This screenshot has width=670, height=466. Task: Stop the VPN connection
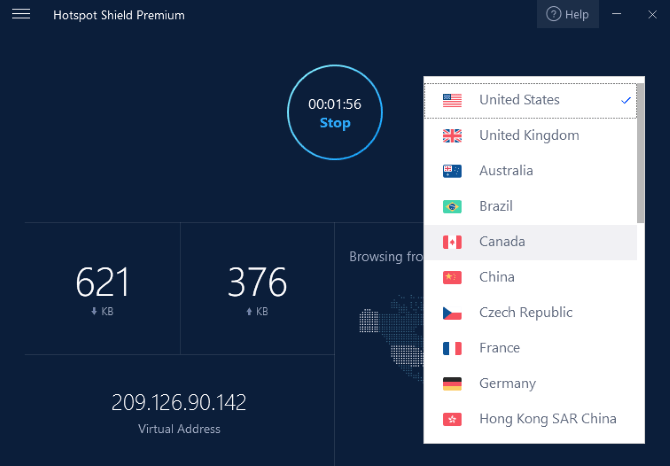point(335,123)
